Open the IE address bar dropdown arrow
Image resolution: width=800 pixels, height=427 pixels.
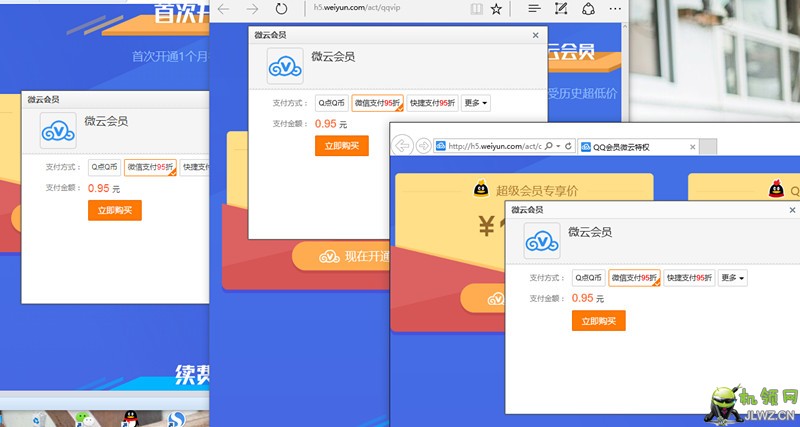[559, 146]
